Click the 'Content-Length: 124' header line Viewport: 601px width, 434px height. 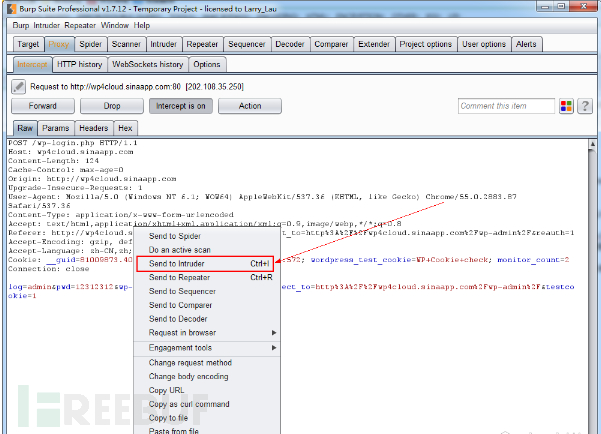coord(53,161)
